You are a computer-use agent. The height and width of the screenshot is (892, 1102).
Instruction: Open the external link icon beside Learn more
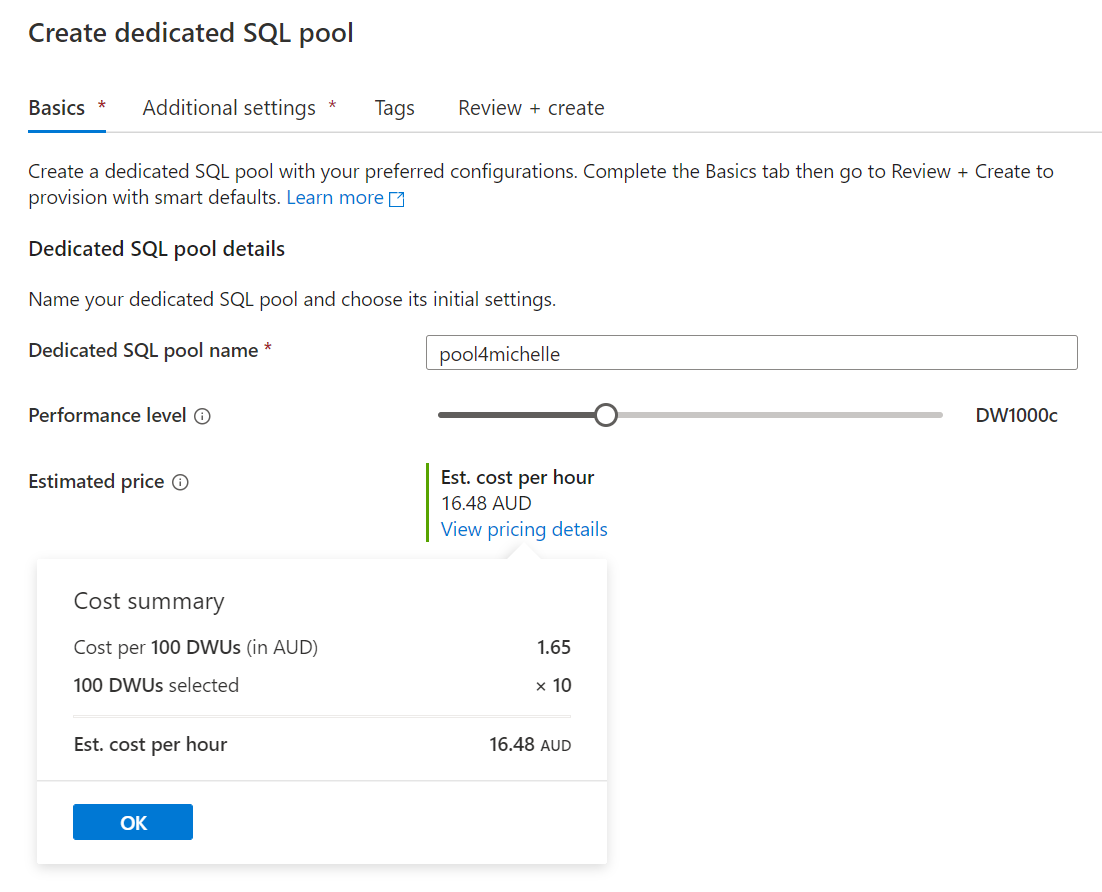point(397,199)
